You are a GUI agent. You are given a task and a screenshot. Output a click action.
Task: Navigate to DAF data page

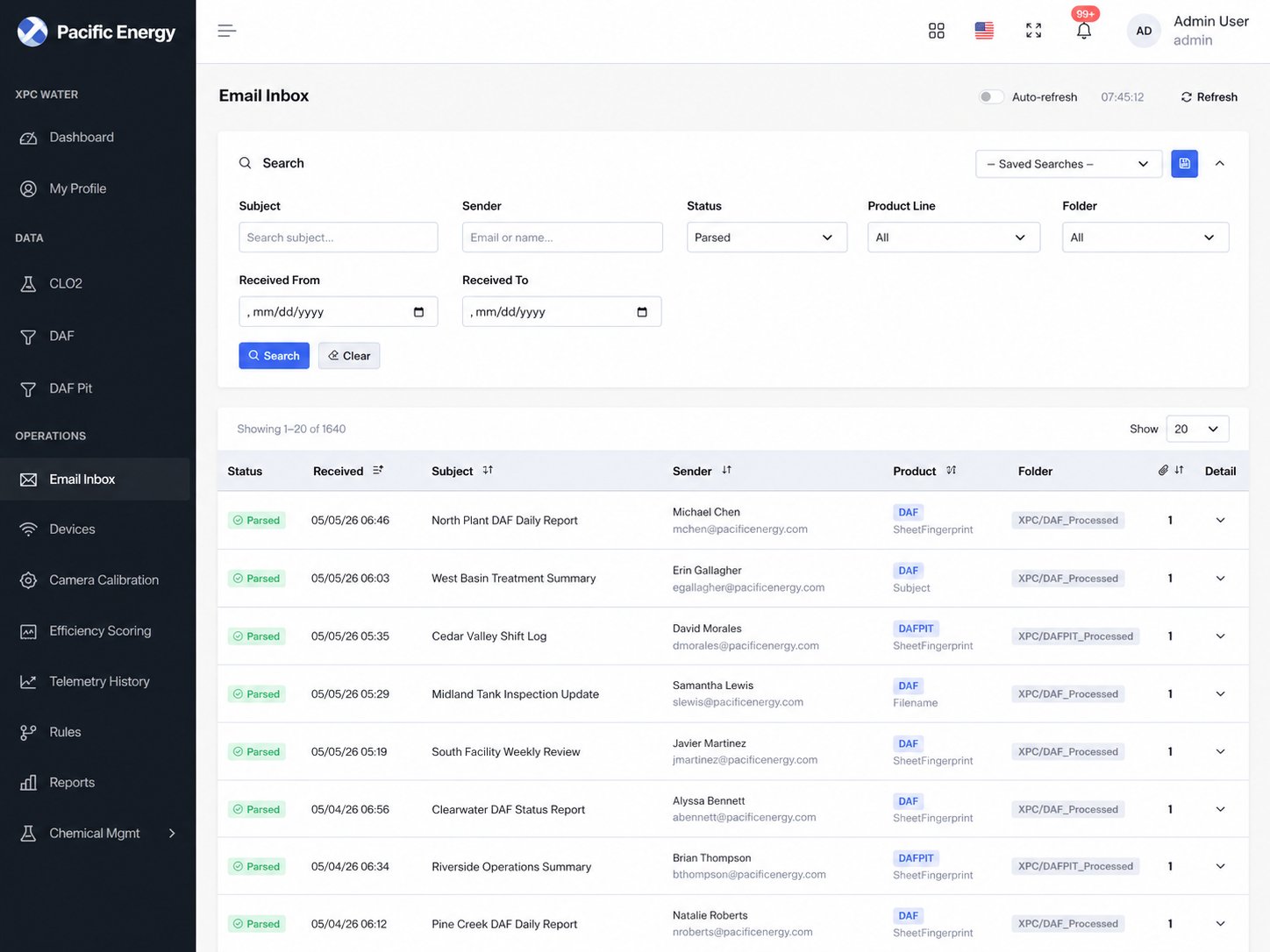tap(95, 337)
